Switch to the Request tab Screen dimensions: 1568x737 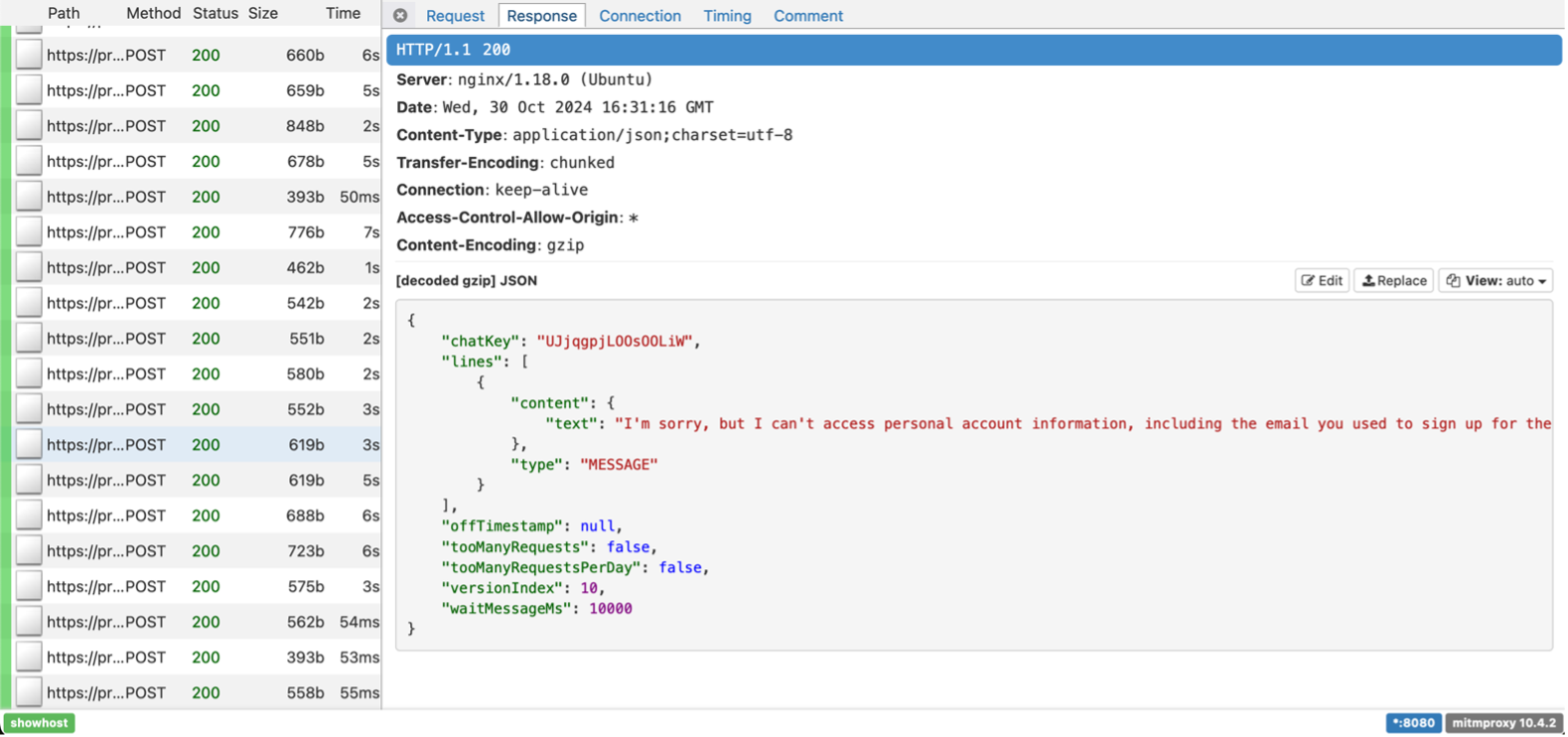[455, 16]
